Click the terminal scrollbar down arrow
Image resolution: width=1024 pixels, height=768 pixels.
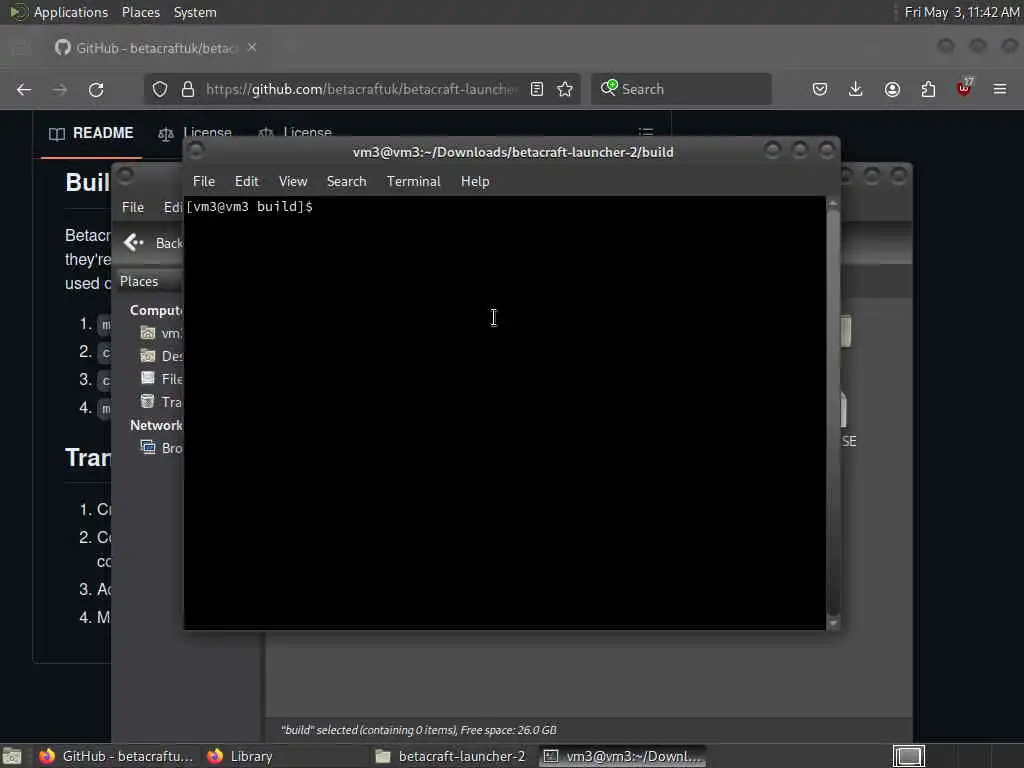833,623
